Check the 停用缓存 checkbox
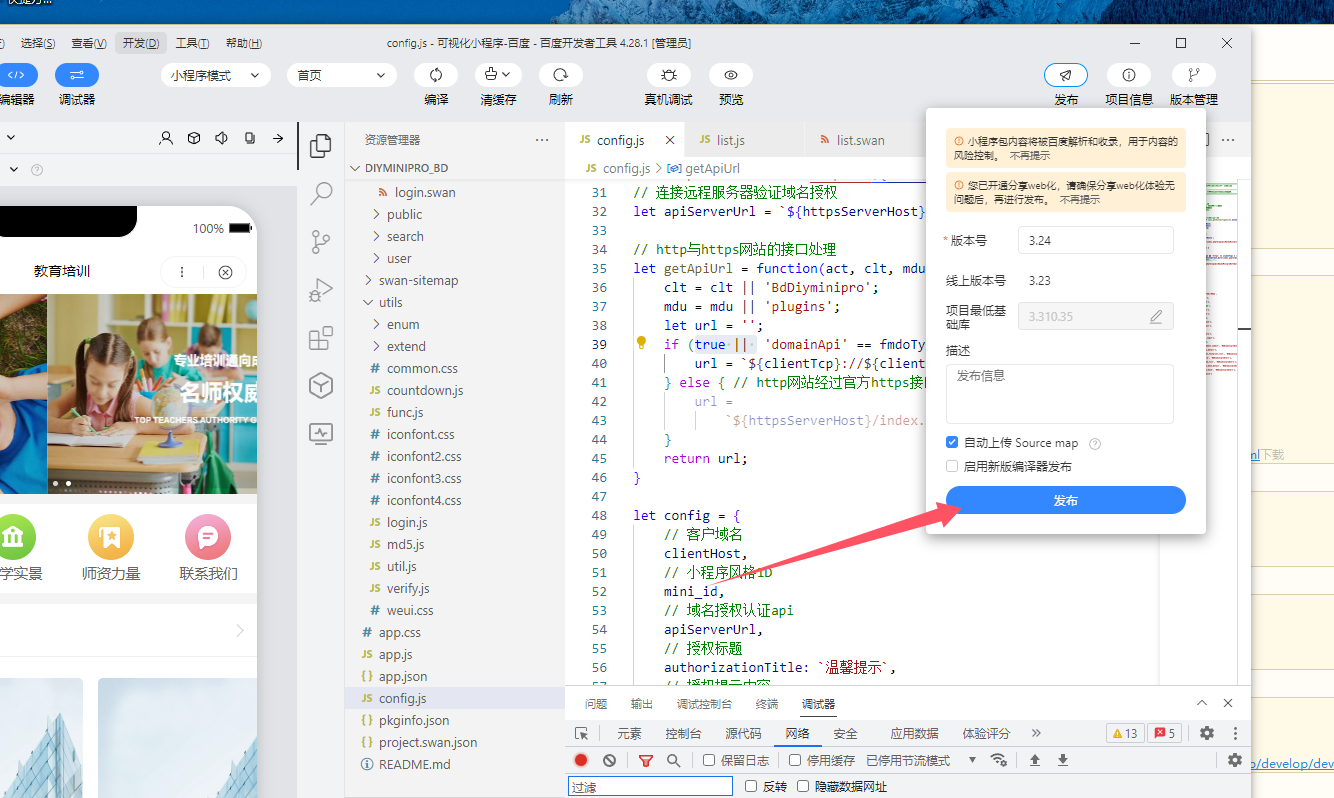Image resolution: width=1334 pixels, height=798 pixels. click(795, 760)
